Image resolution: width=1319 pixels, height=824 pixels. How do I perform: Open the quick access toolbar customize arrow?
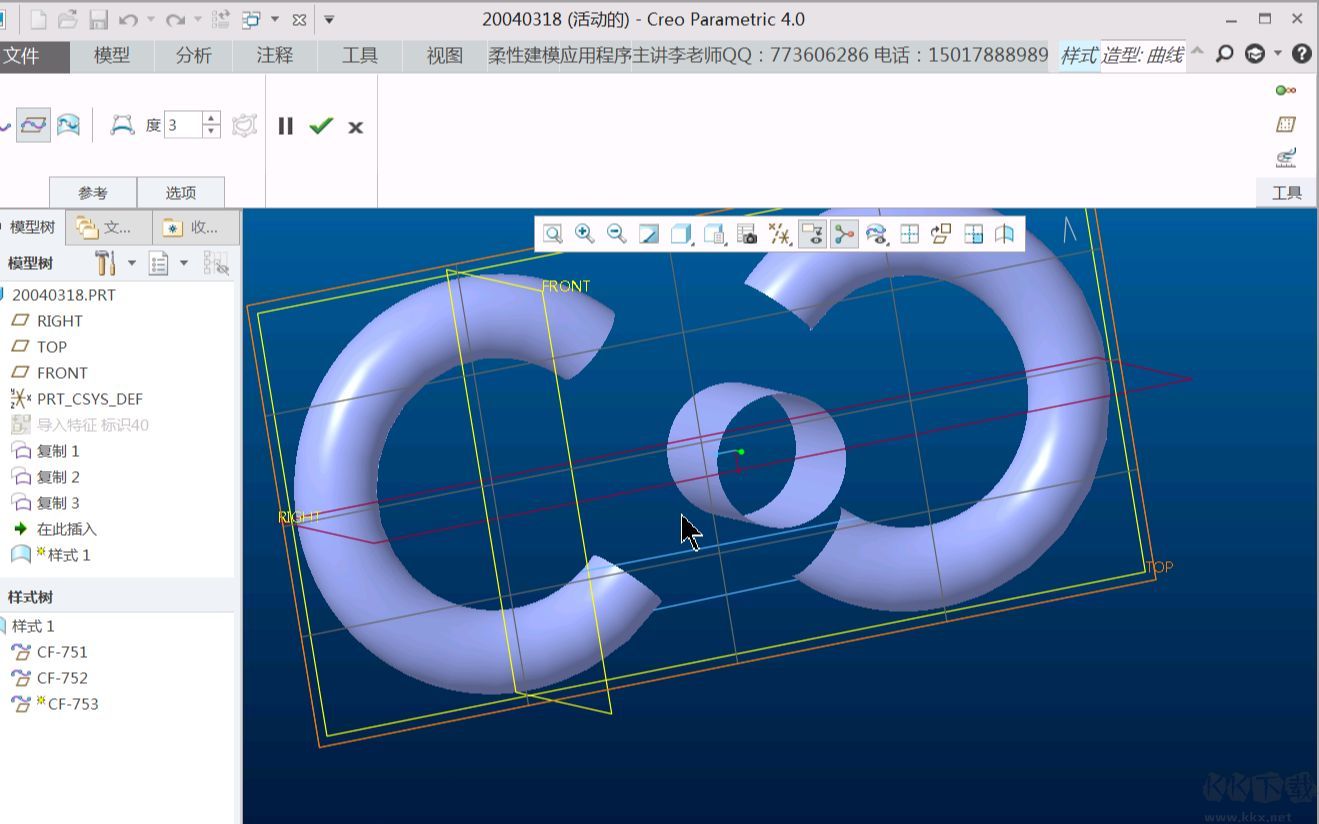329,19
